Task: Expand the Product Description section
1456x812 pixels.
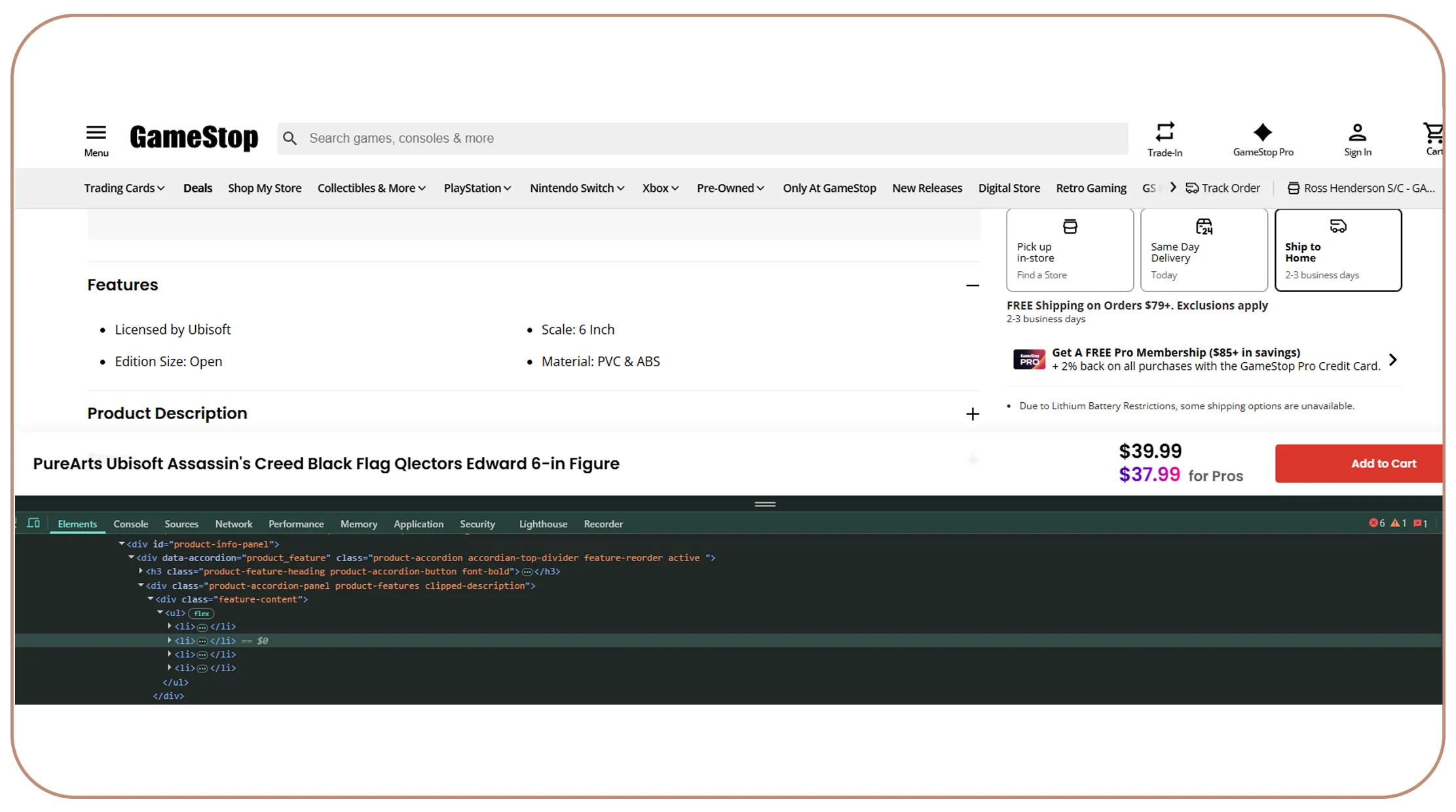Action: [x=973, y=414]
